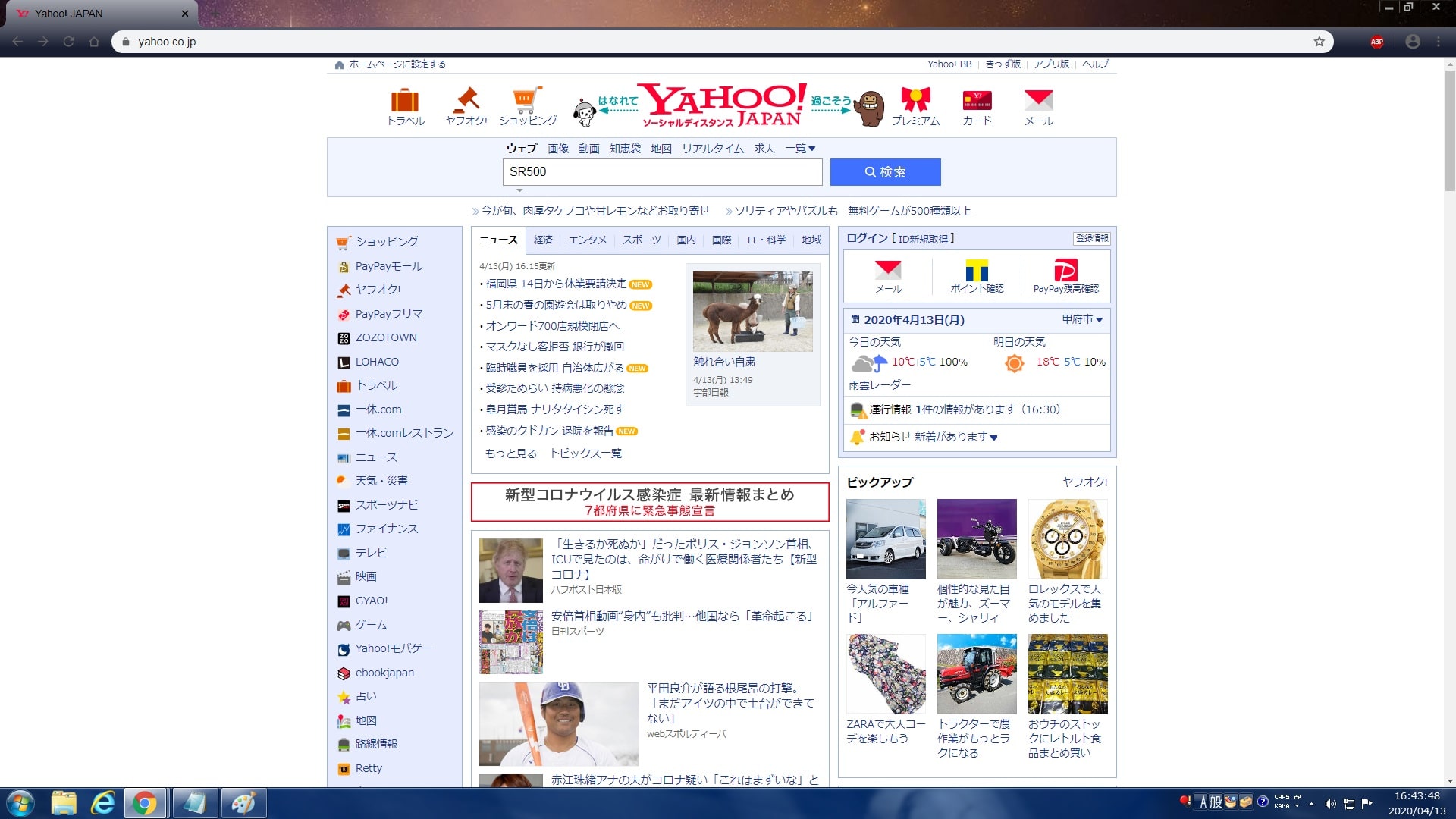Viewport: 1456px width, 819px height.
Task: Open the alpaca news photo thumbnail
Action: pos(752,311)
